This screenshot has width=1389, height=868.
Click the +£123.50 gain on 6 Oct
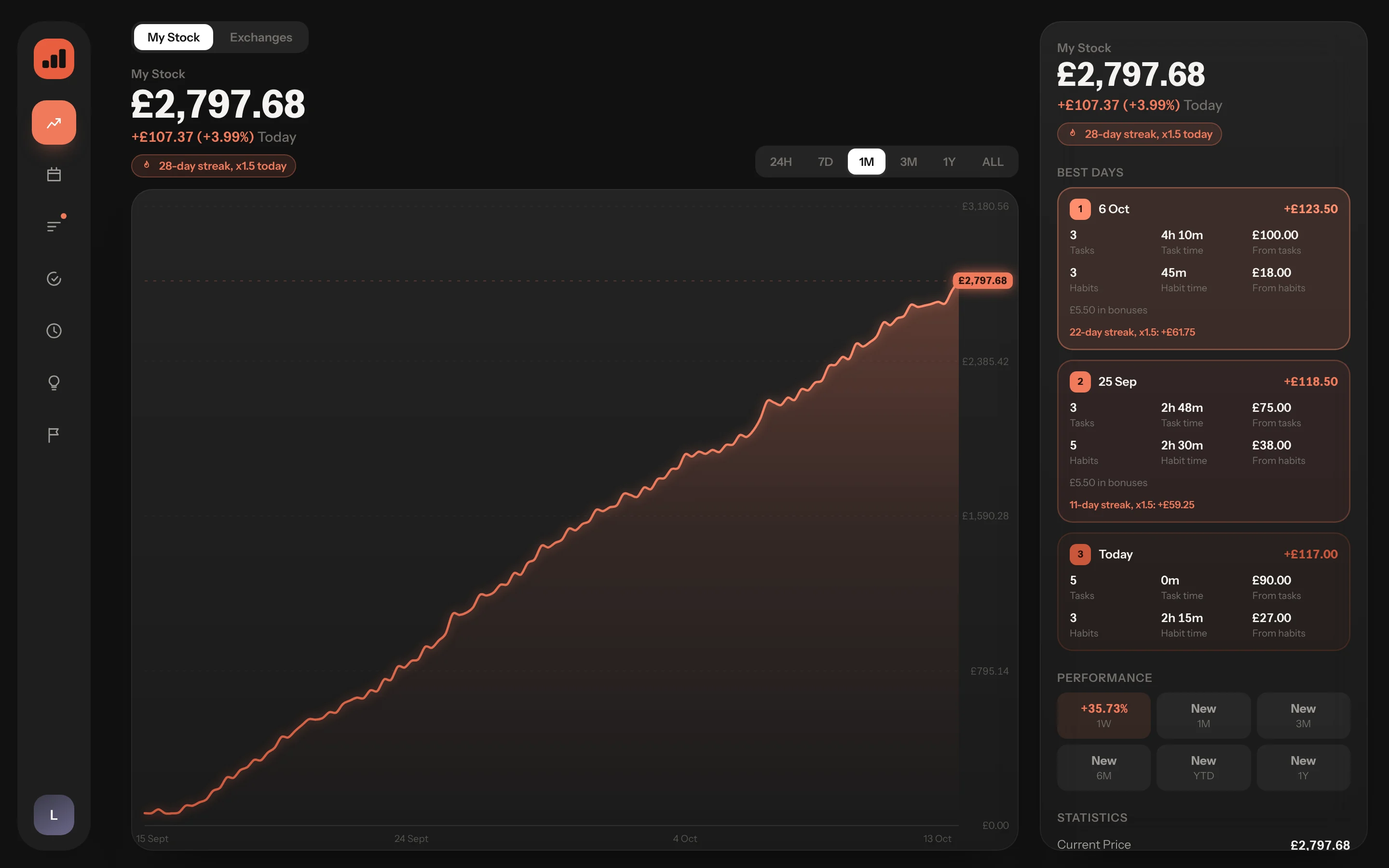1310,209
